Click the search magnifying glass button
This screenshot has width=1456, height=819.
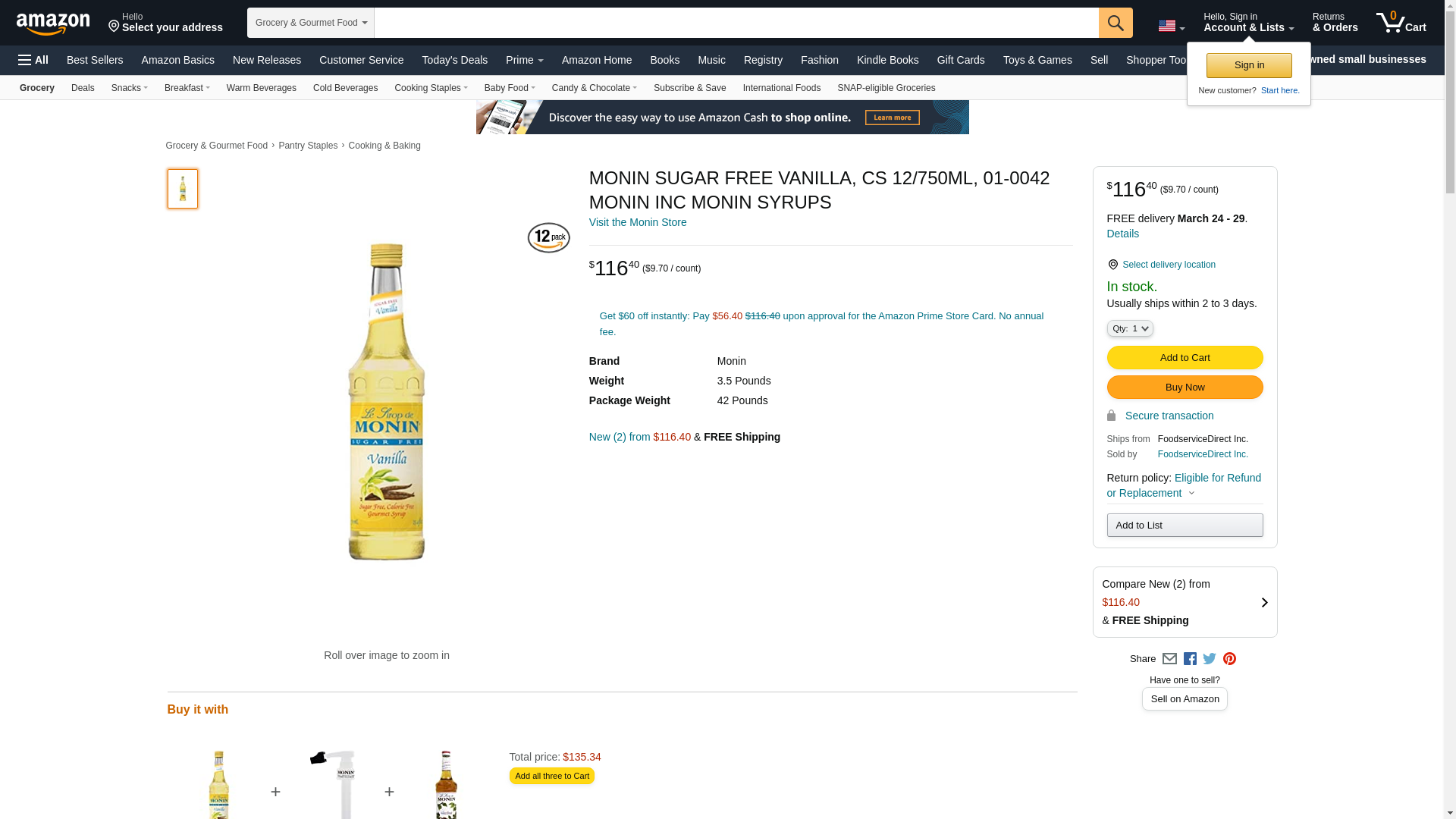pos(1115,23)
